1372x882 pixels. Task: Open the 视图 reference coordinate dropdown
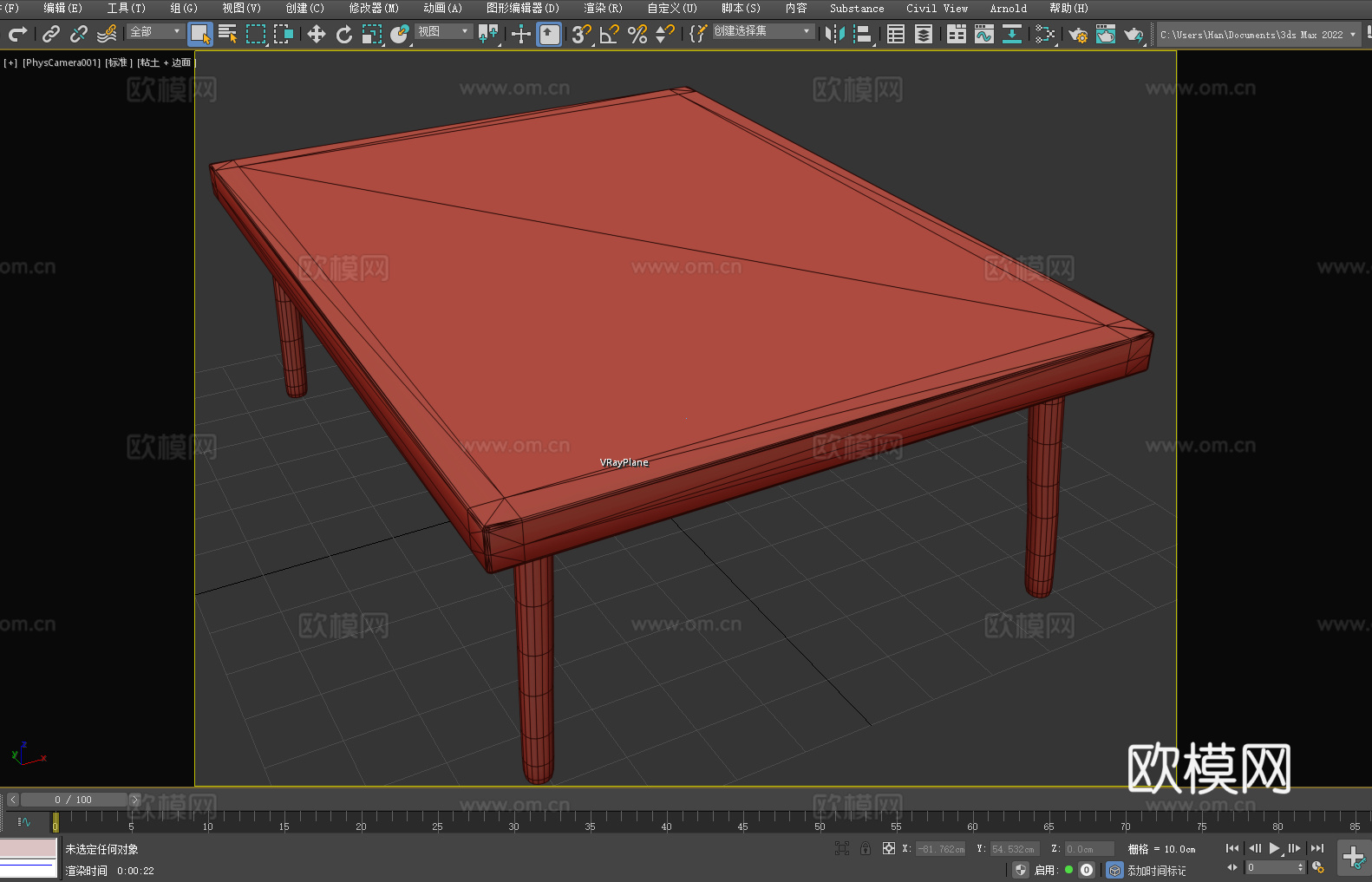pos(443,31)
